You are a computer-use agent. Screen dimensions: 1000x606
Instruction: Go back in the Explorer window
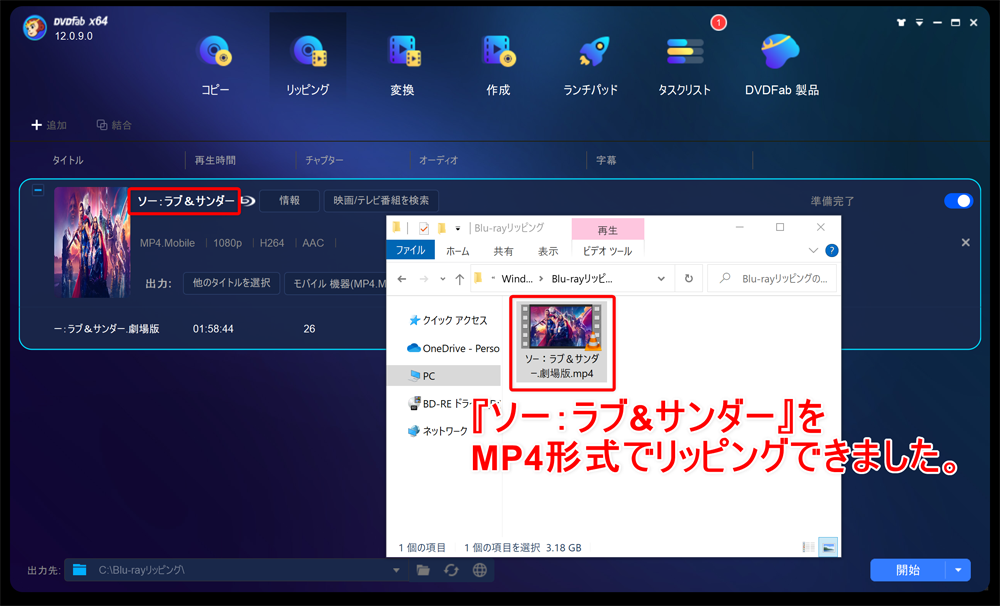[x=402, y=279]
